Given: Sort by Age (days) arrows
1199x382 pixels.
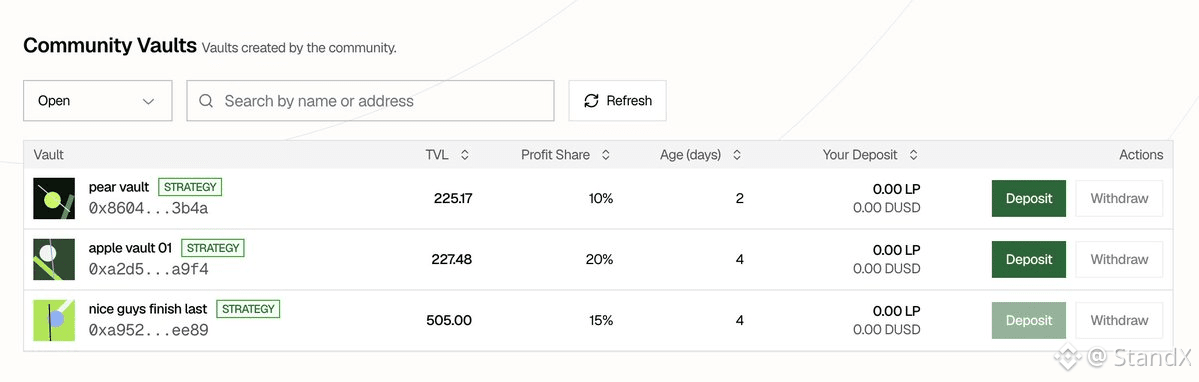Looking at the screenshot, I should tap(736, 155).
